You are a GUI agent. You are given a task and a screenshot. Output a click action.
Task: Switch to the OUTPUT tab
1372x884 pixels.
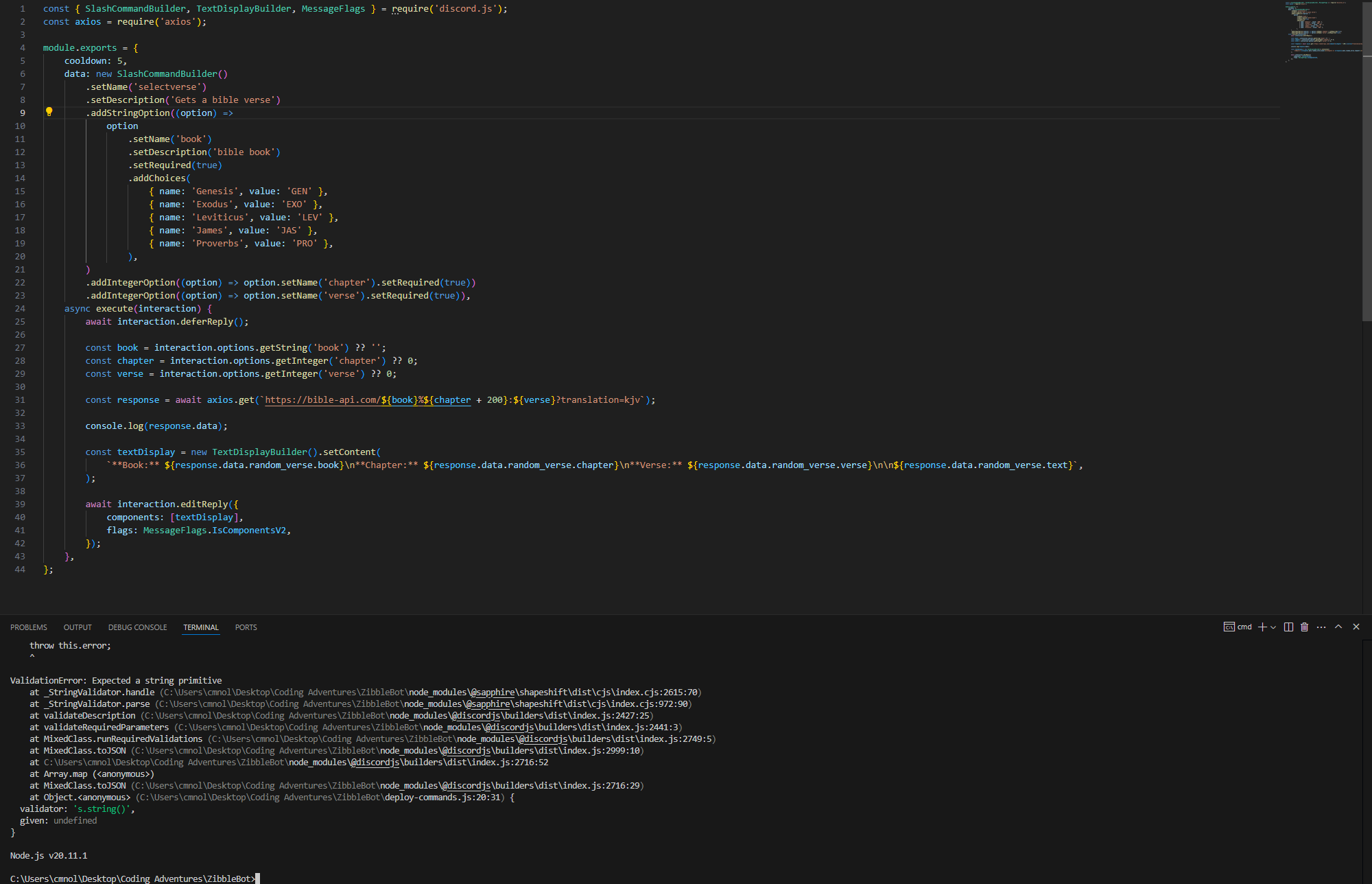click(78, 627)
